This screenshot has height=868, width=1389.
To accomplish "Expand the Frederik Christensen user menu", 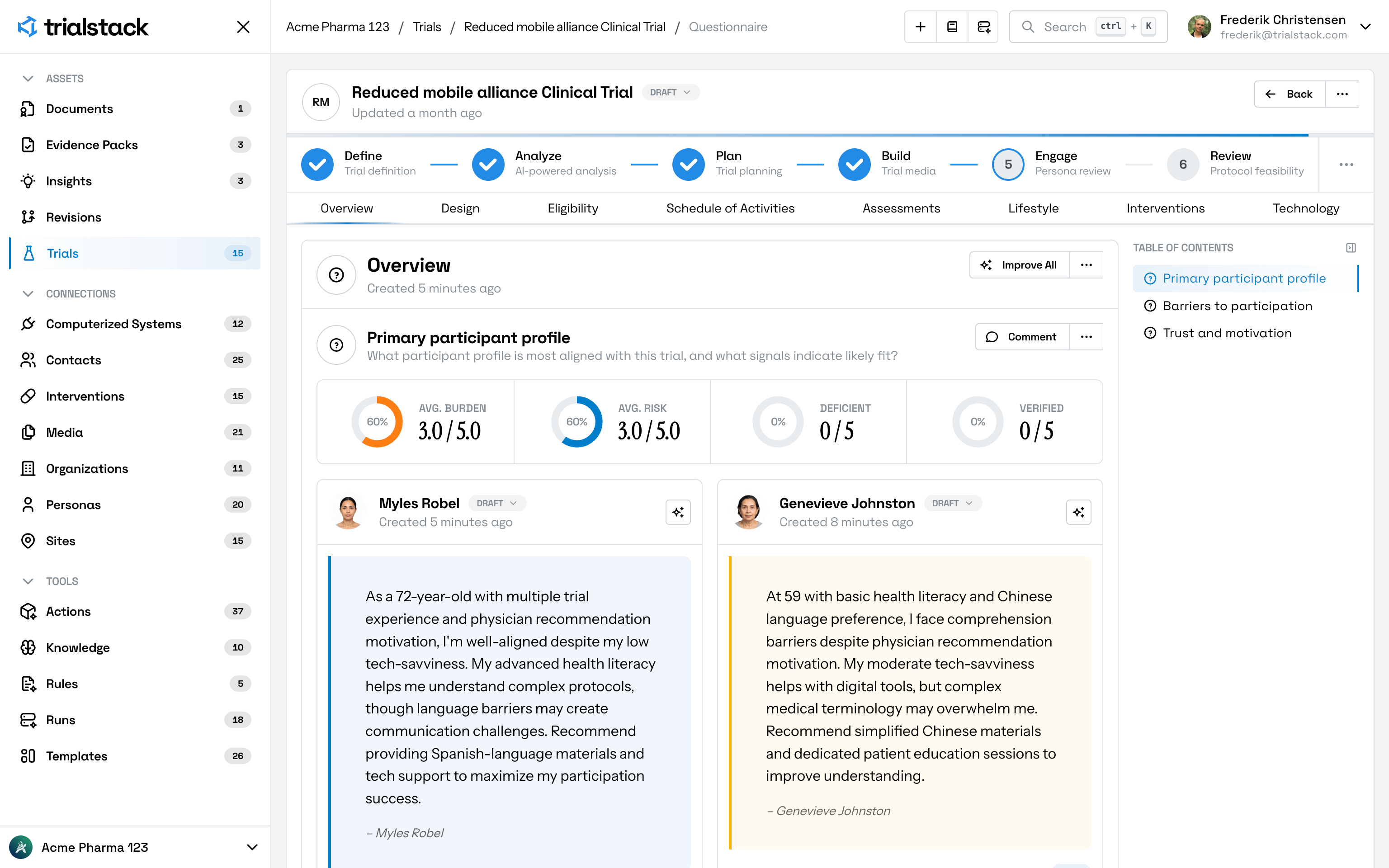I will 1365,27.
